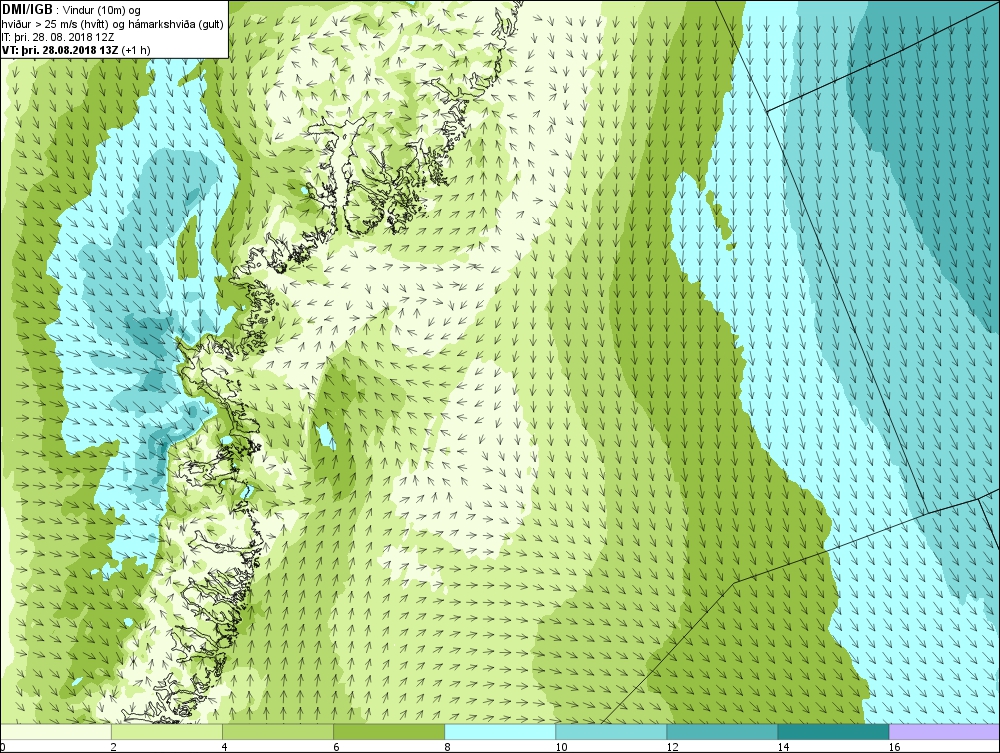Click the 6–8 m/s green legend swatch
The image size is (1000, 753).
tap(389, 732)
